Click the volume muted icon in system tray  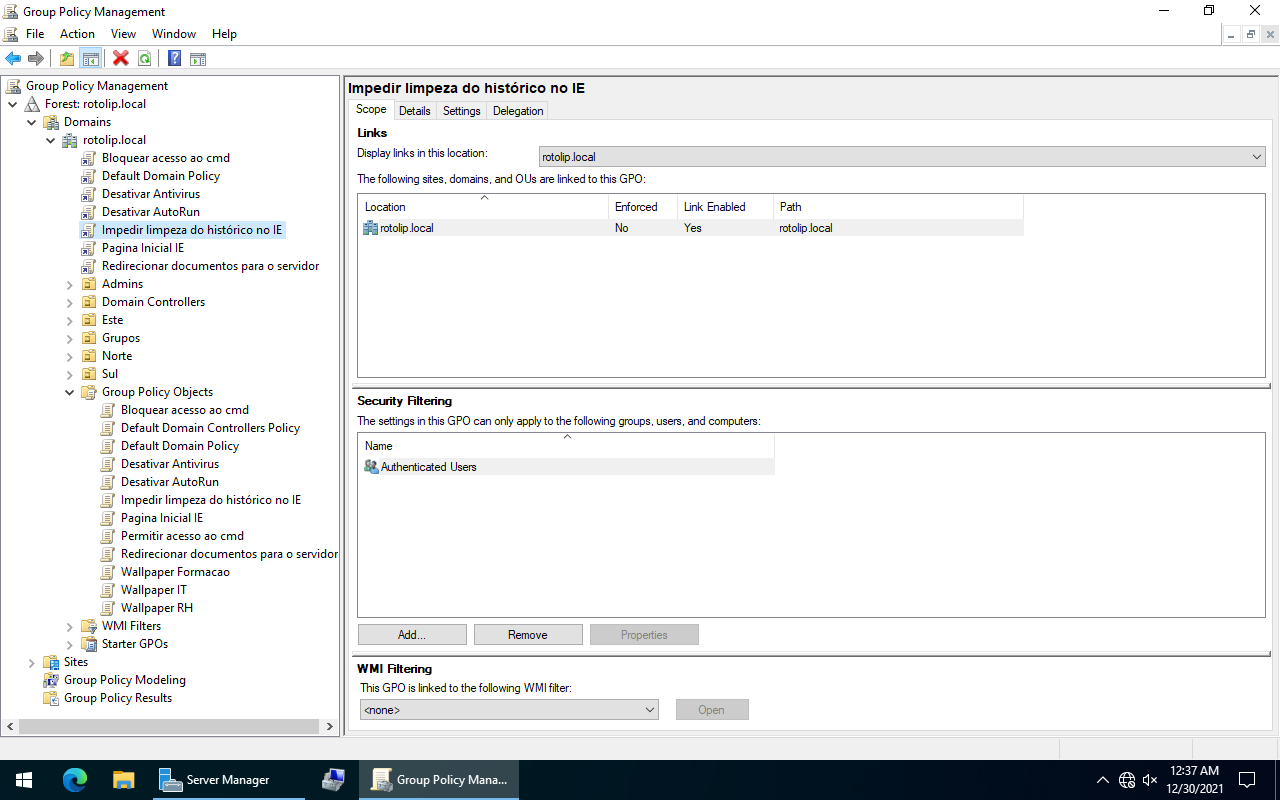click(x=1150, y=780)
